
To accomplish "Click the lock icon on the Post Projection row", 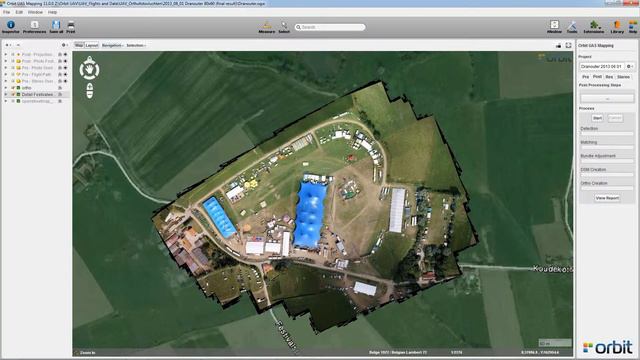I will click(x=60, y=54).
